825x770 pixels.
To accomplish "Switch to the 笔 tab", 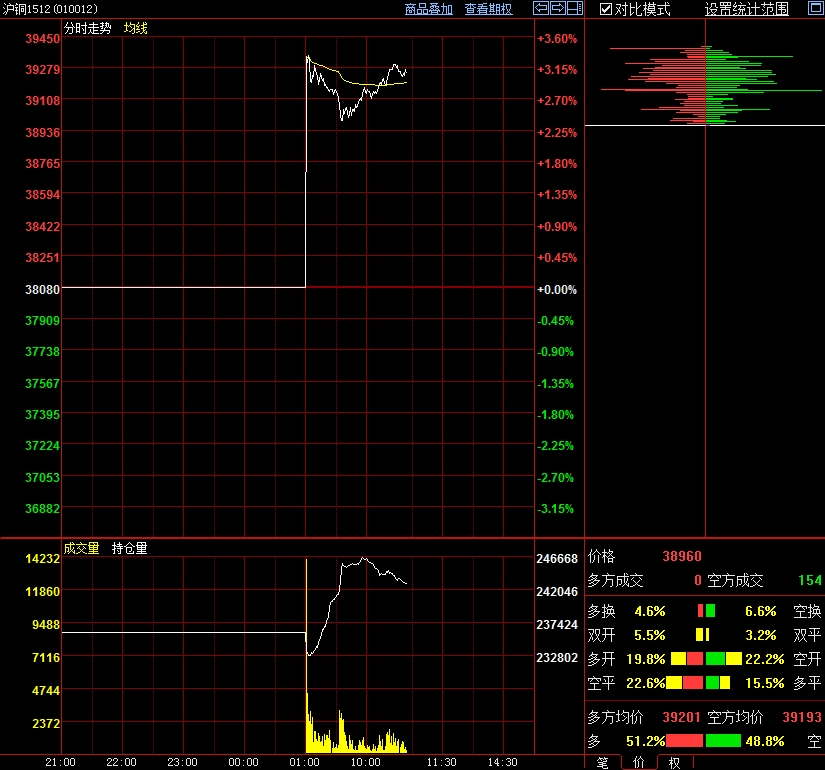I will (602, 762).
